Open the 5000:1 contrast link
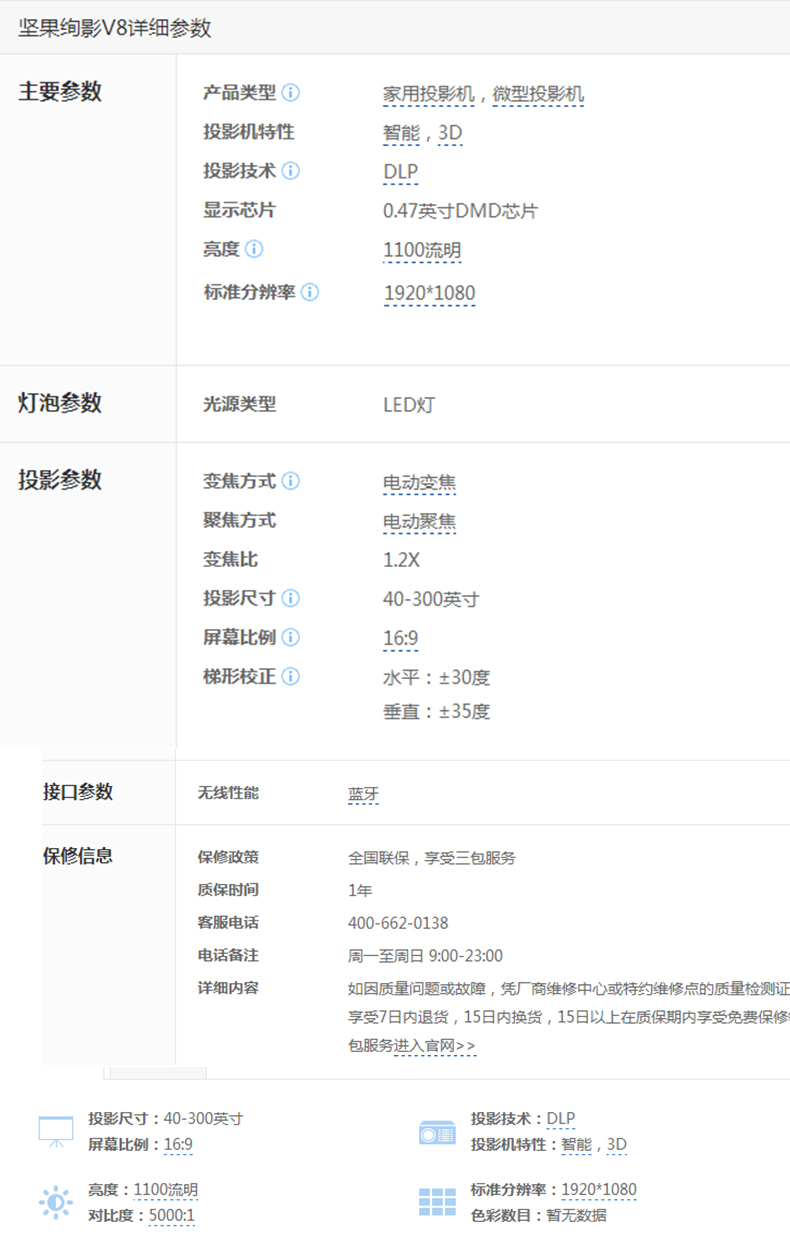 (x=171, y=1216)
